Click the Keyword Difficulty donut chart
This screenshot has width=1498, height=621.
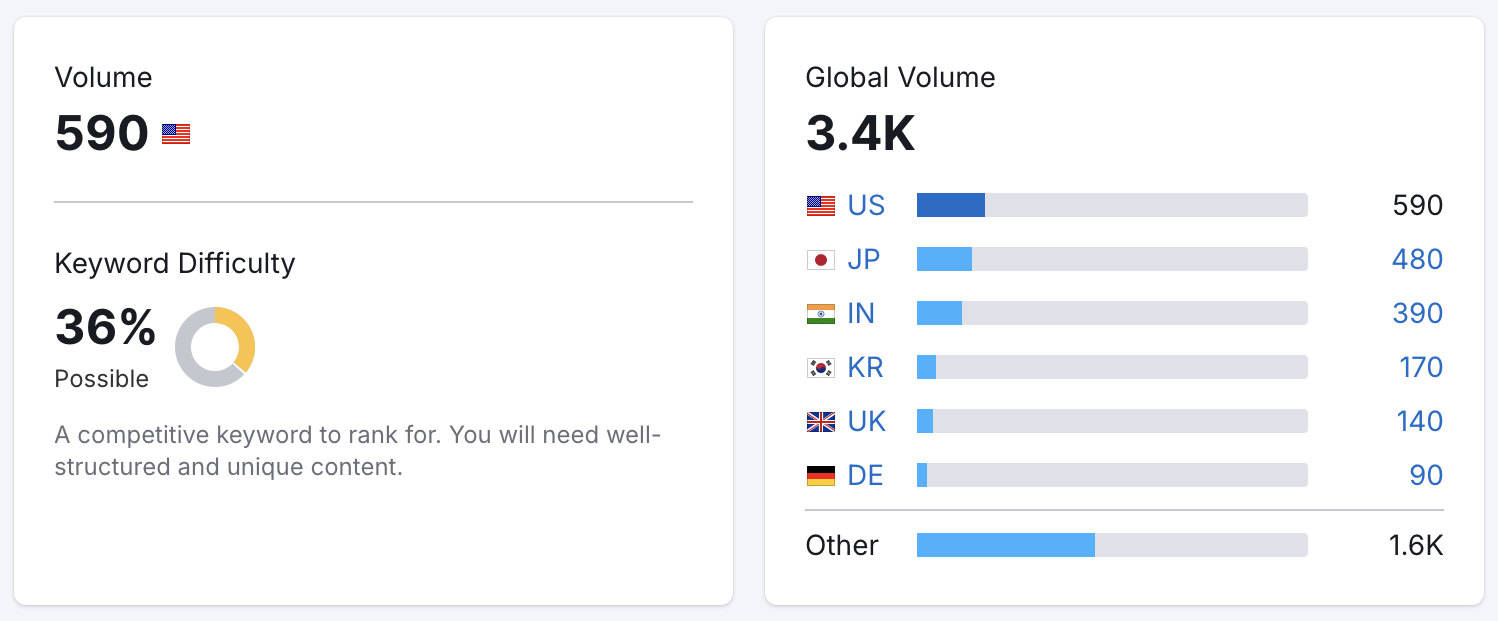(x=215, y=347)
